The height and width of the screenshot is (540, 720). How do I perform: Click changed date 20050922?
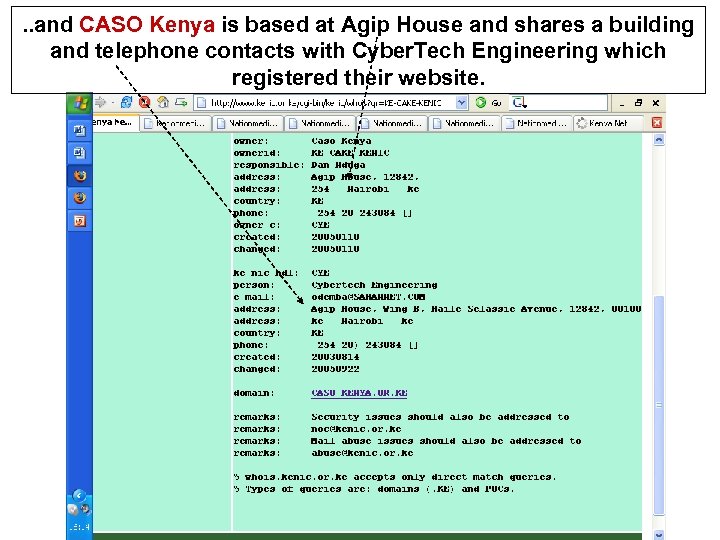(x=335, y=369)
